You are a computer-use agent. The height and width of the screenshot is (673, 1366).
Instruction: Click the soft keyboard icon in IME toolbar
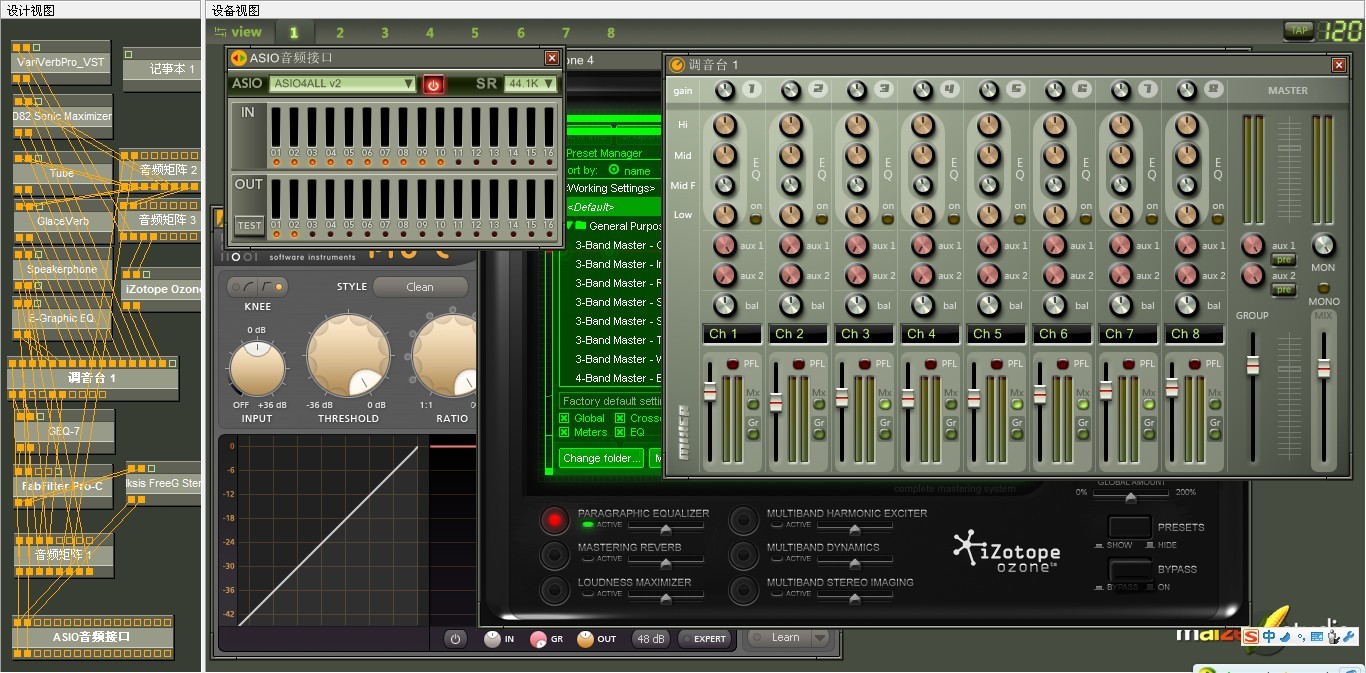point(1317,636)
